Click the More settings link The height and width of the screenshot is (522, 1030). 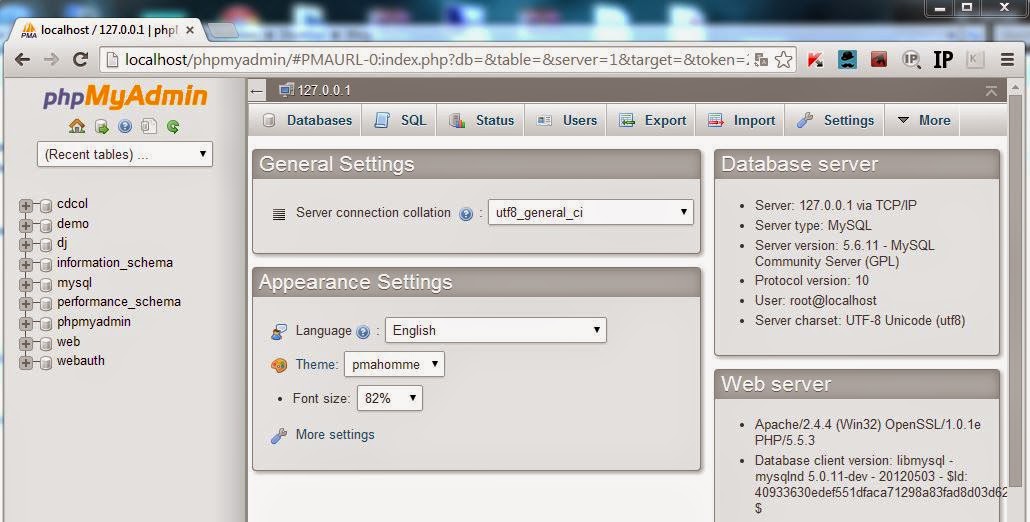coord(335,435)
